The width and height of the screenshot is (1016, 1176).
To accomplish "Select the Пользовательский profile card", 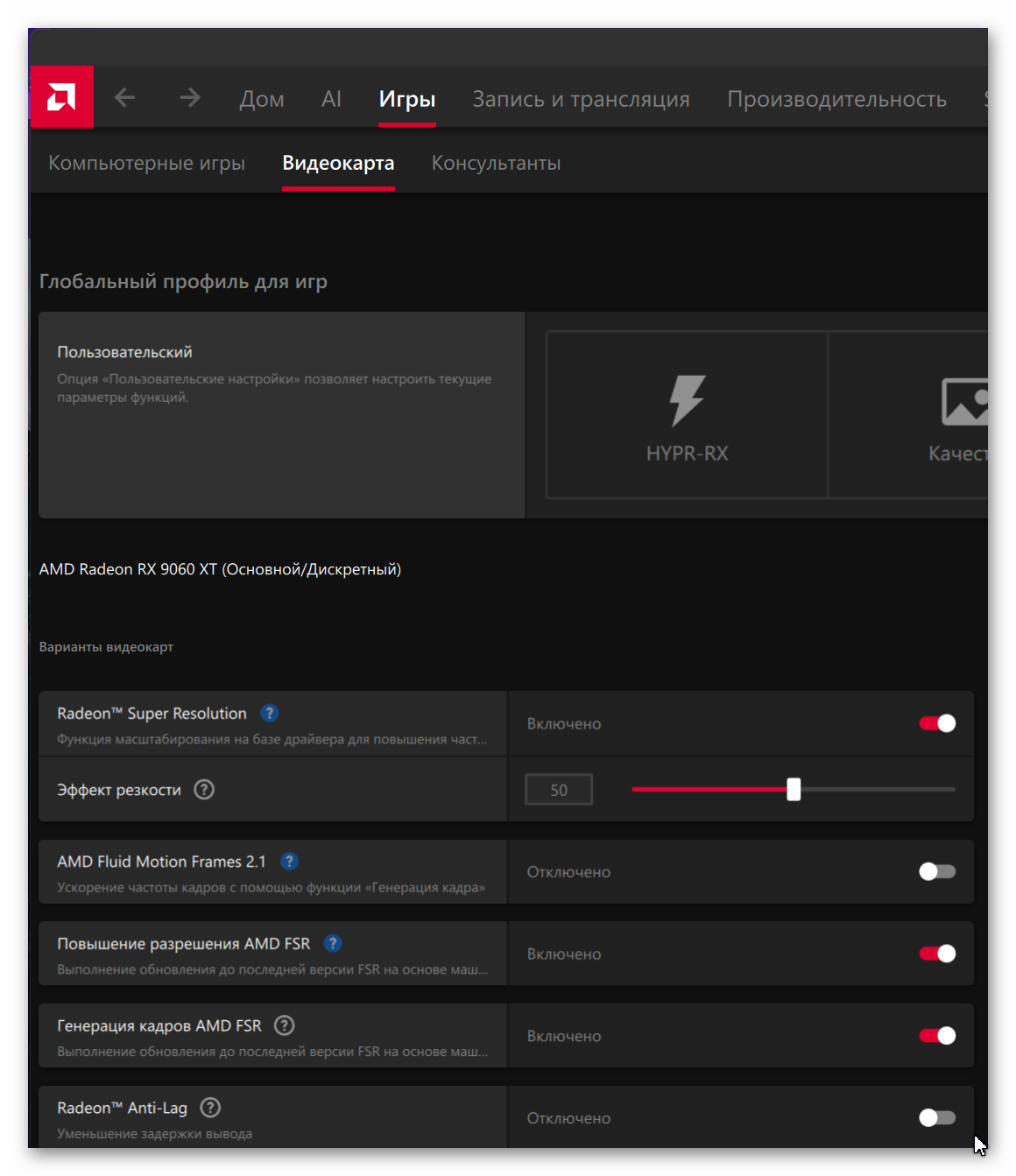I will click(282, 415).
